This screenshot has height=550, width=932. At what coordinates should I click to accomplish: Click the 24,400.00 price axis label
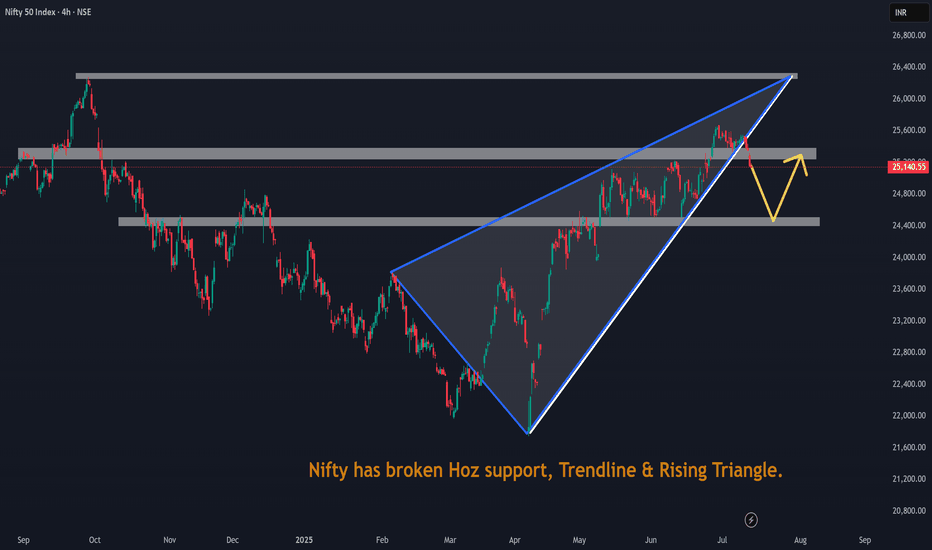click(909, 225)
